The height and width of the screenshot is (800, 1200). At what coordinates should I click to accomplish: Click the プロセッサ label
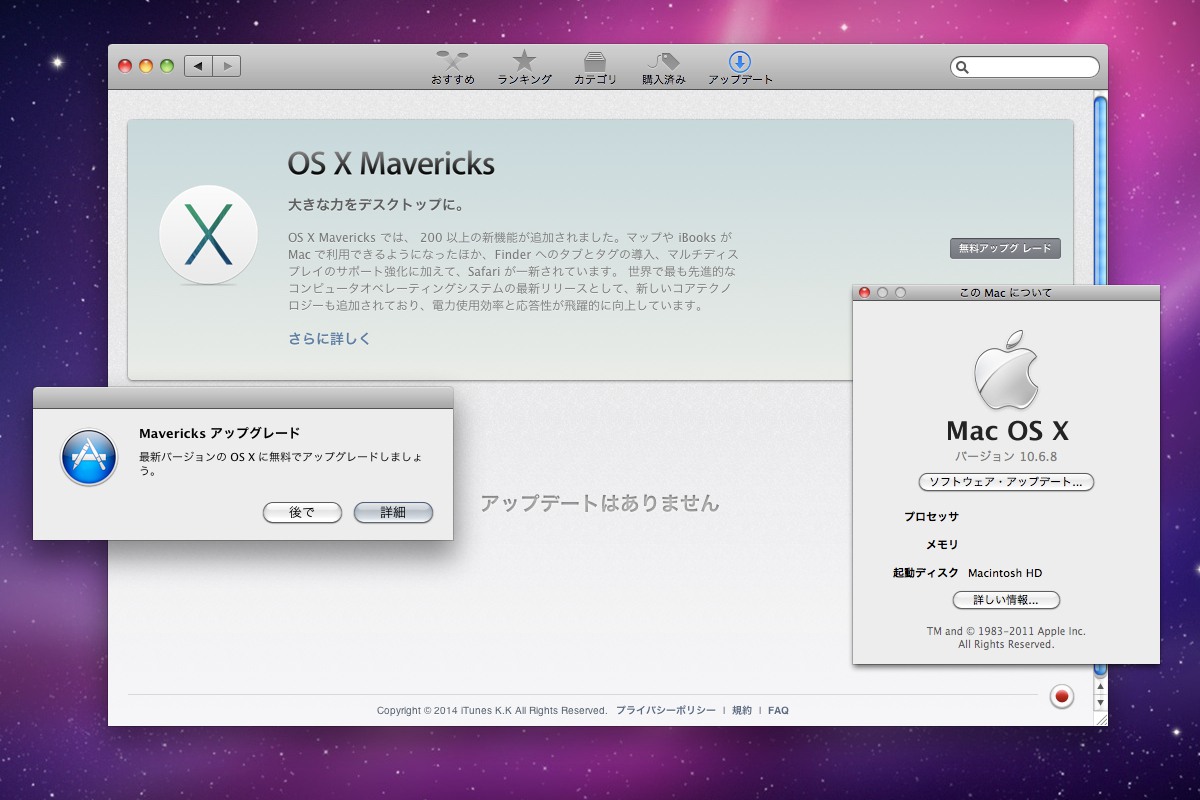pos(931,517)
